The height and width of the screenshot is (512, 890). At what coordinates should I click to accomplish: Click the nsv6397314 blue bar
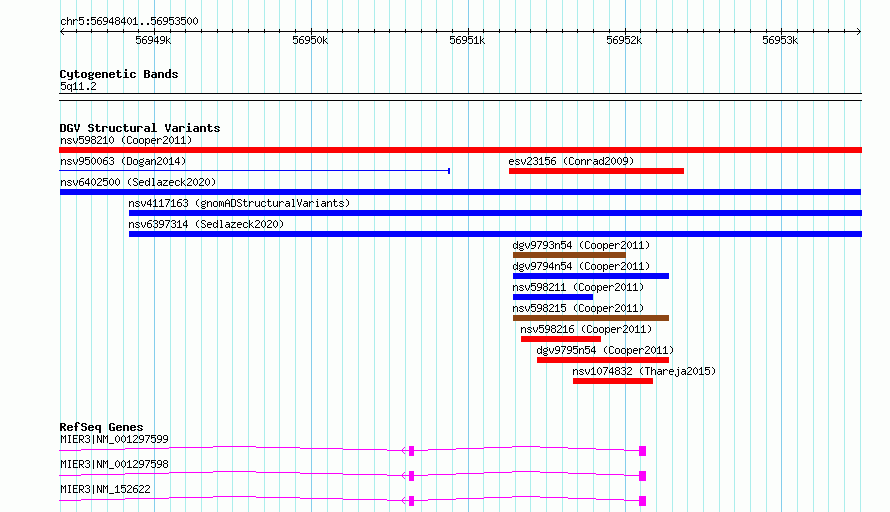pyautogui.click(x=495, y=234)
